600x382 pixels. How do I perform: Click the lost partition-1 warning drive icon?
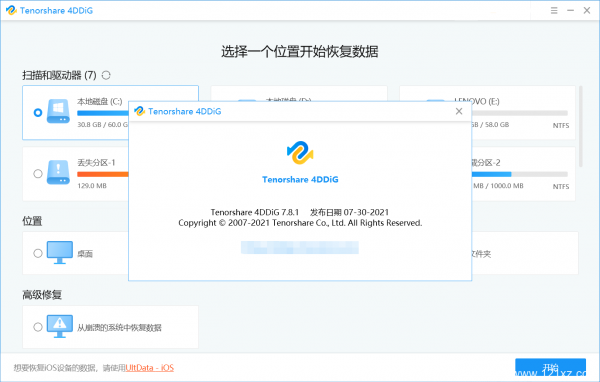[x=58, y=172]
